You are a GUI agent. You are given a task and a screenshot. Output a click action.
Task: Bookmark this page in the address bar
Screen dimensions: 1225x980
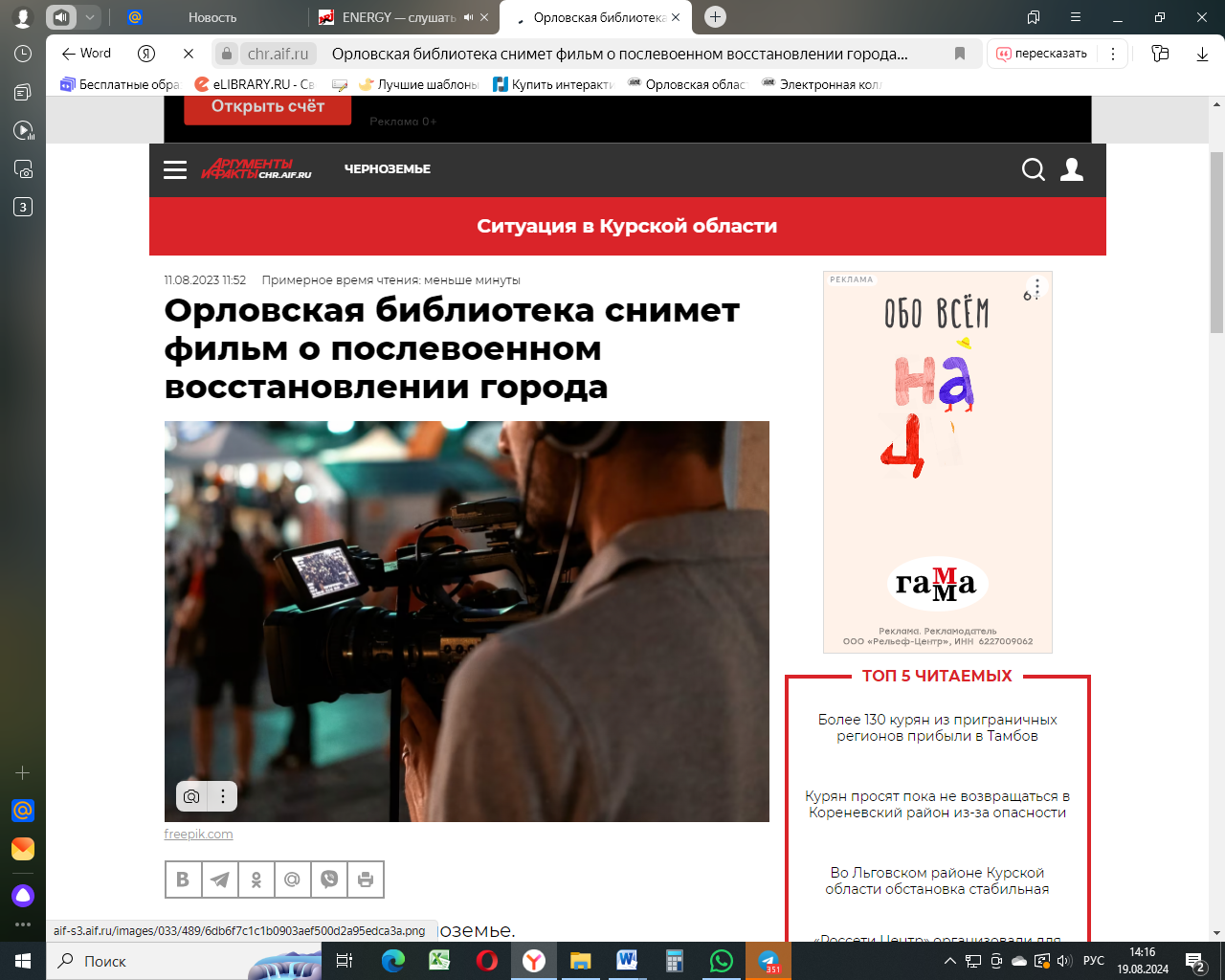pyautogui.click(x=960, y=54)
